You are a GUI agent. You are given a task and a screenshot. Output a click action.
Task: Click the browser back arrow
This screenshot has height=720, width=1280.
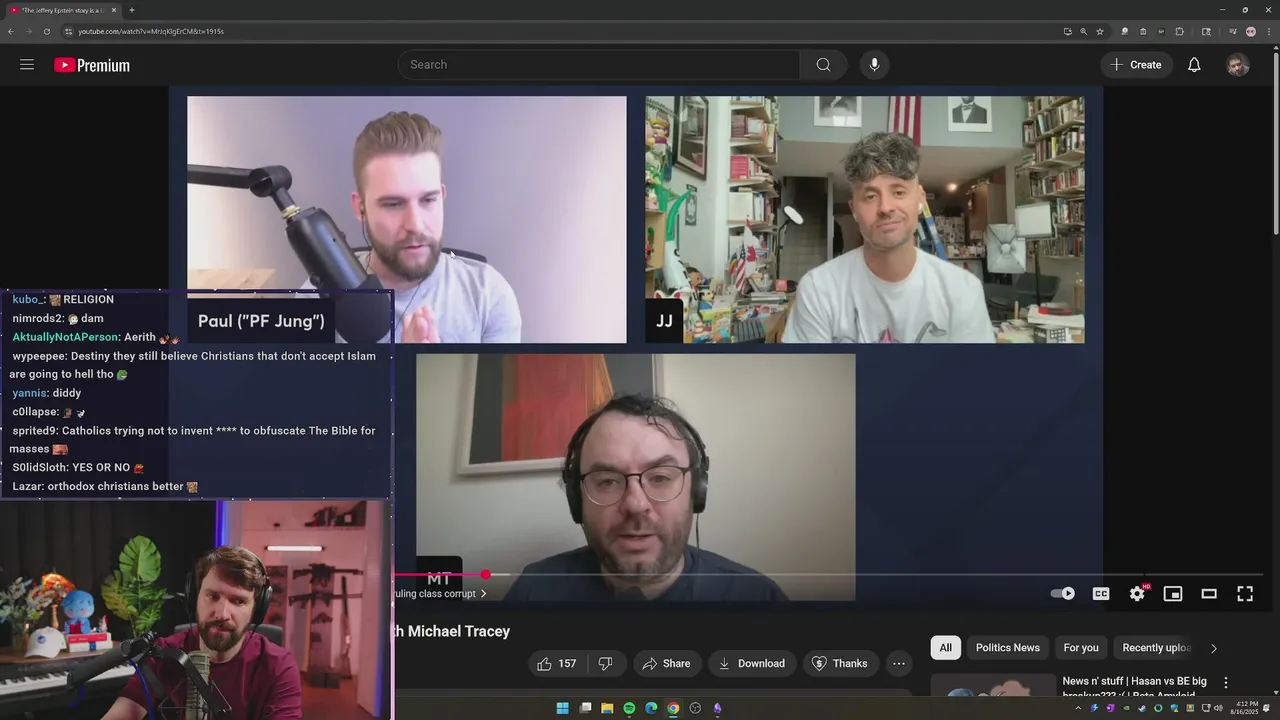pyautogui.click(x=11, y=31)
